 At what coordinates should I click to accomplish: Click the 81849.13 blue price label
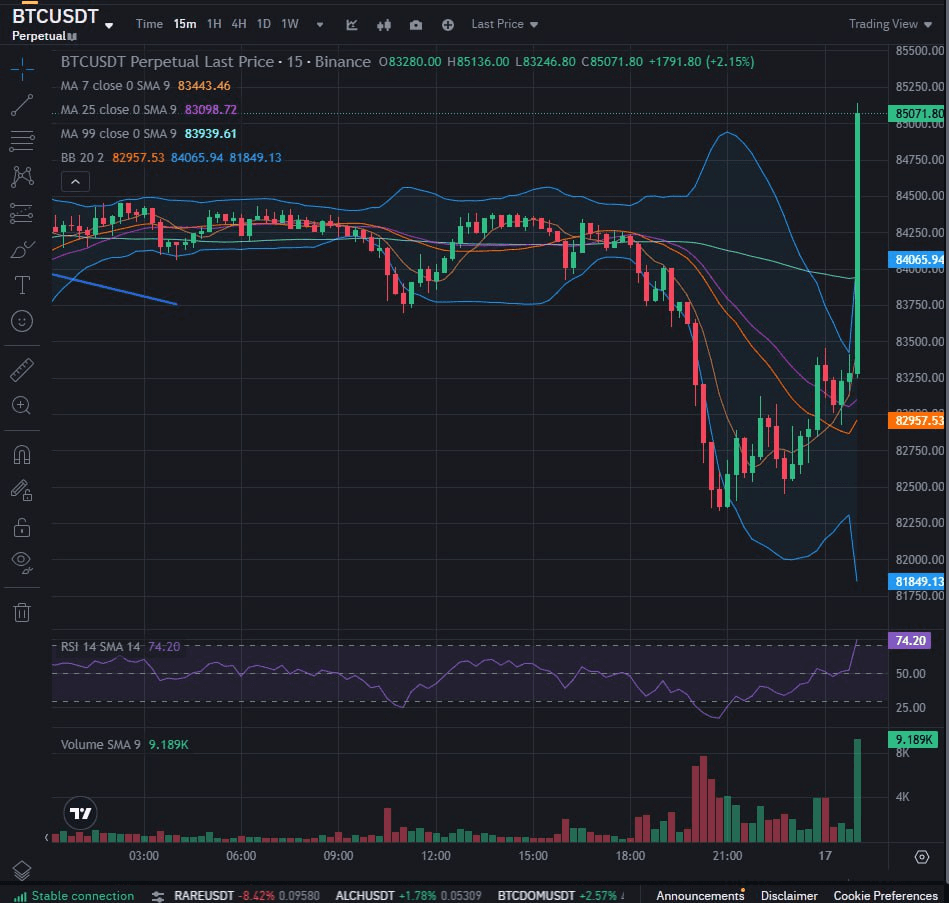(x=918, y=581)
